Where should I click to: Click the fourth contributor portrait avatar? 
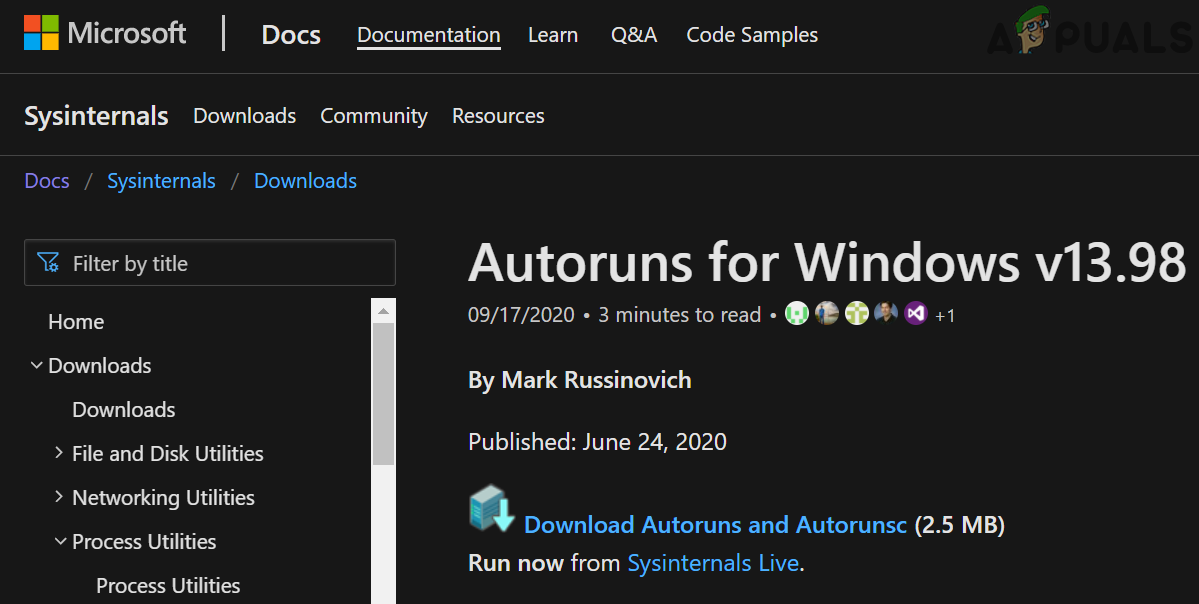[x=886, y=315]
